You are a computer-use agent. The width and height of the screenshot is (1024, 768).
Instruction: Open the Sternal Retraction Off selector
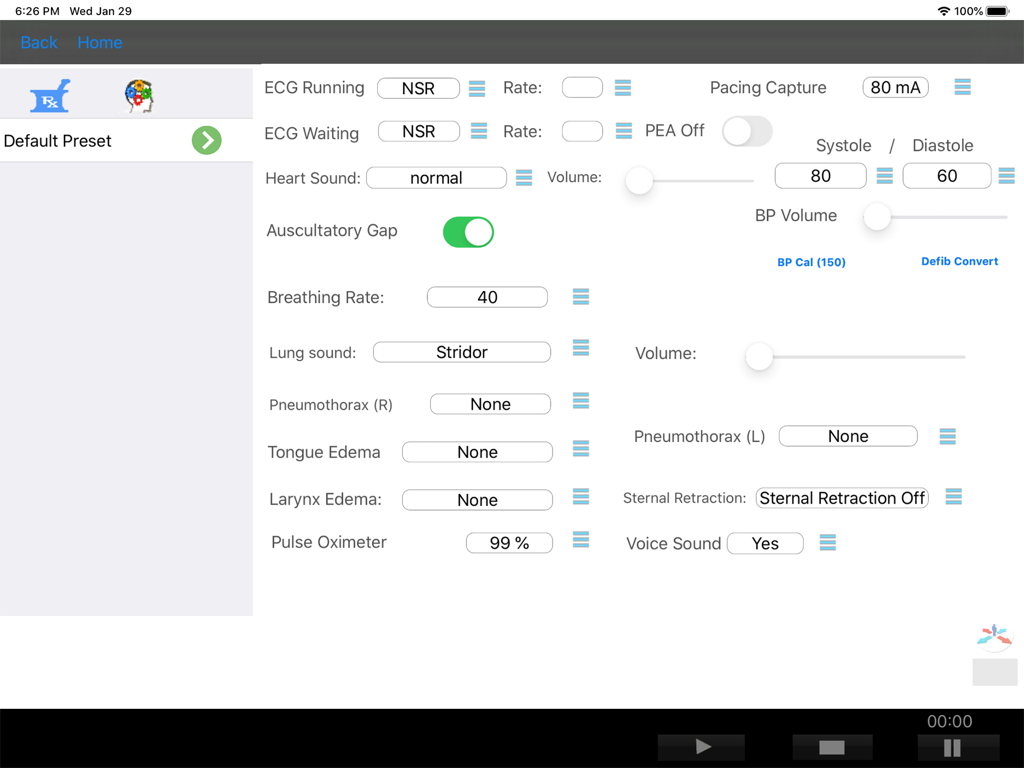[842, 498]
